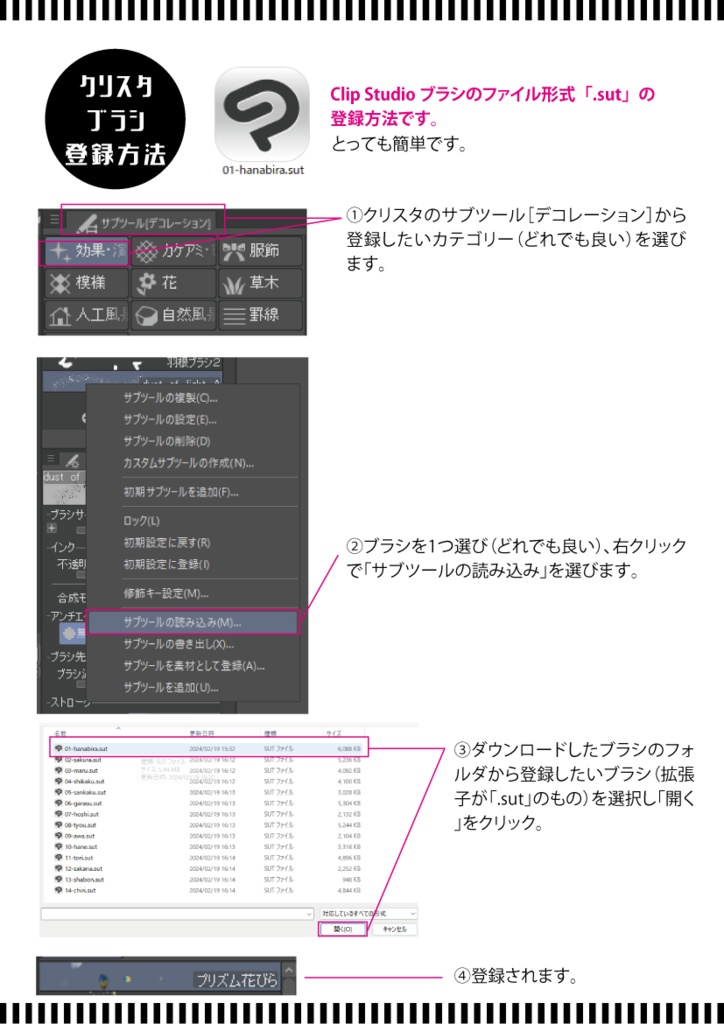Image resolution: width=724 pixels, height=1024 pixels.
Task: Choose カスタムサブツールの作成(N)... entry
Action: pos(193,463)
